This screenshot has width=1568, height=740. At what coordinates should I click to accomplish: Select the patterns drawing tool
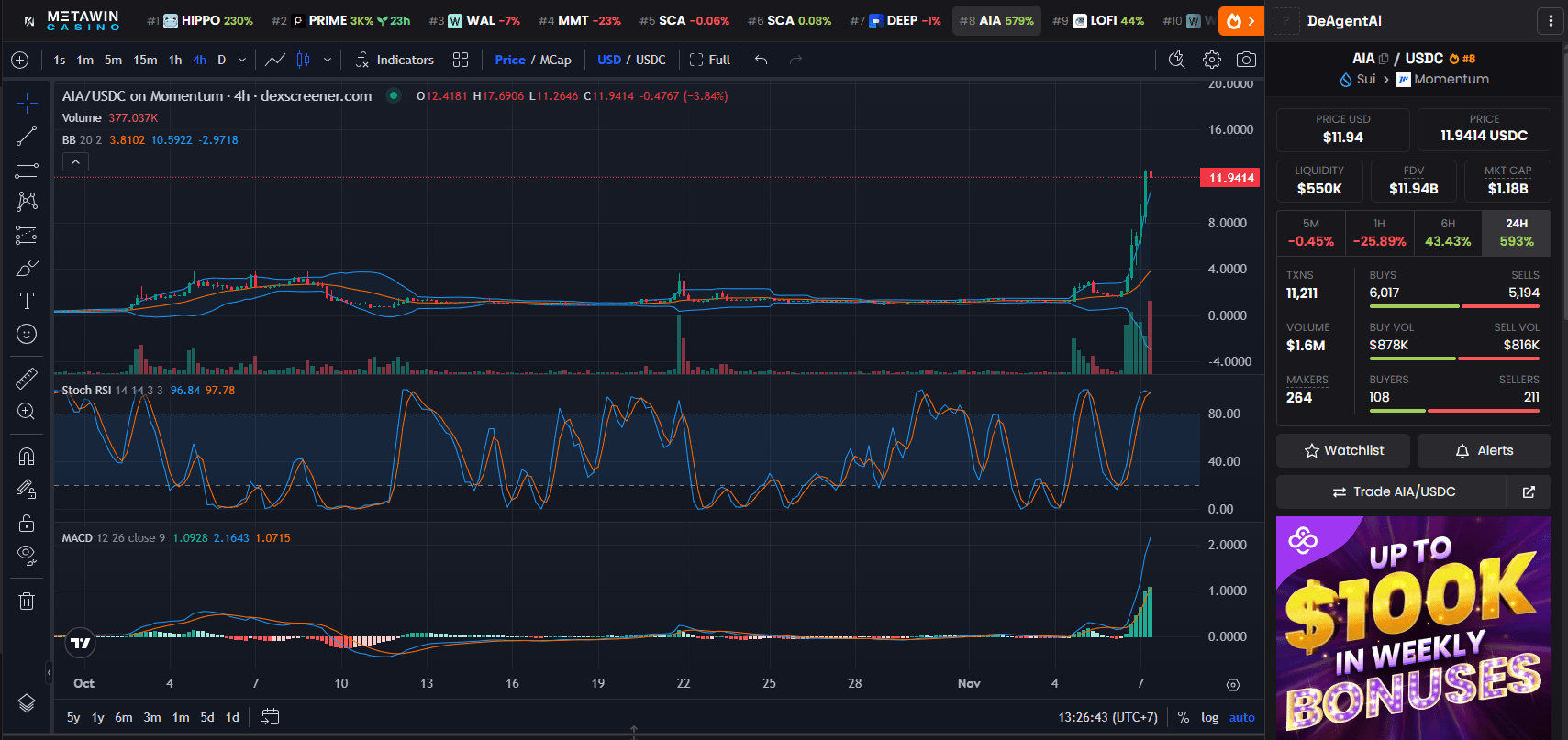coord(27,202)
